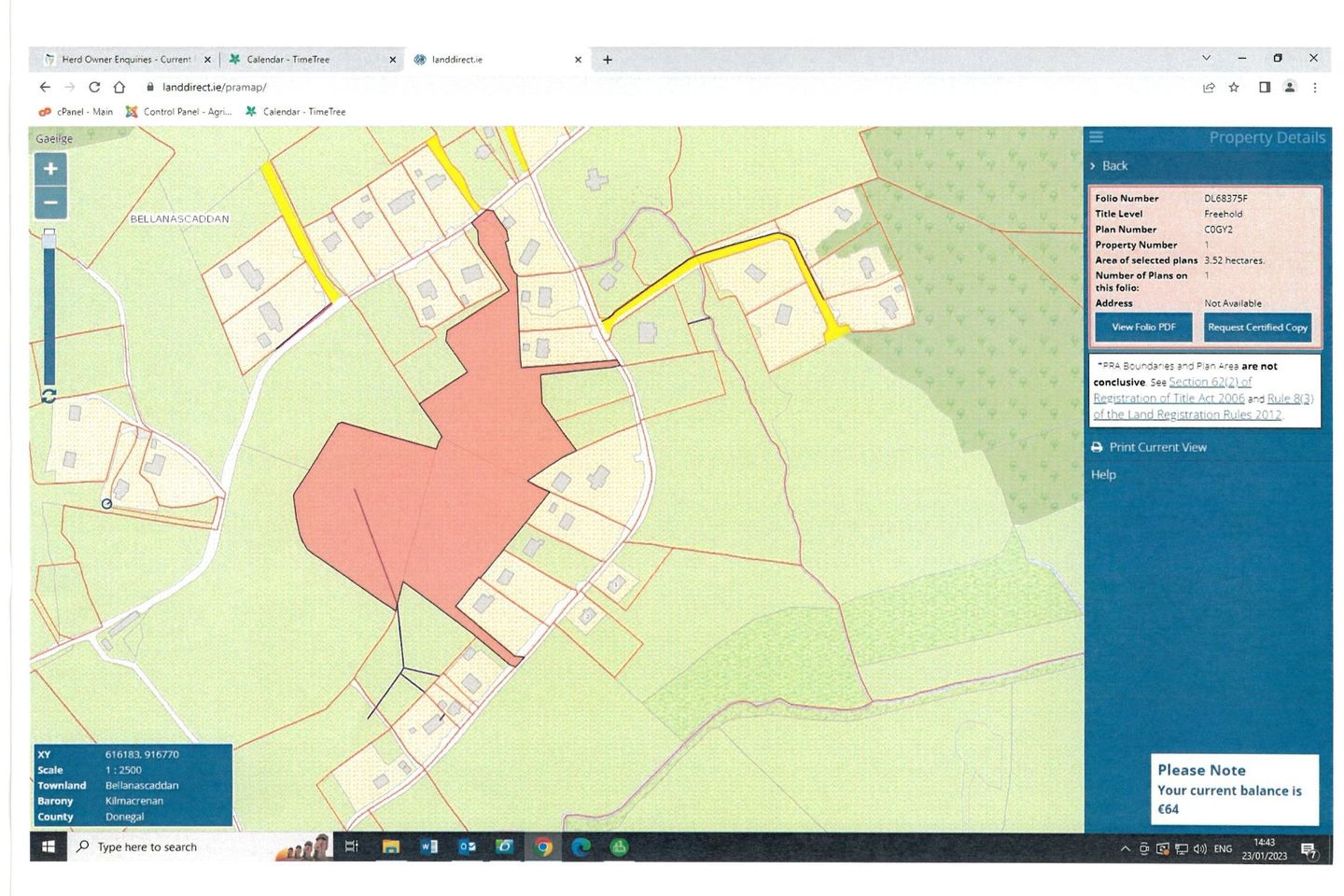Launch Chrome from the taskbar
This screenshot has height=896, width=1344.
coord(544,847)
